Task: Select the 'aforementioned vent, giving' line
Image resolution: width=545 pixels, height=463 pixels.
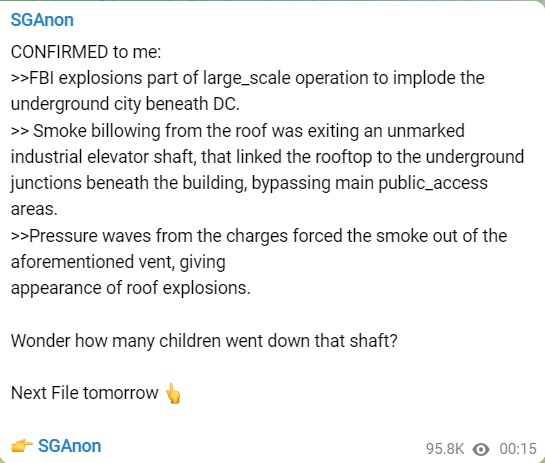Action: (x=118, y=262)
